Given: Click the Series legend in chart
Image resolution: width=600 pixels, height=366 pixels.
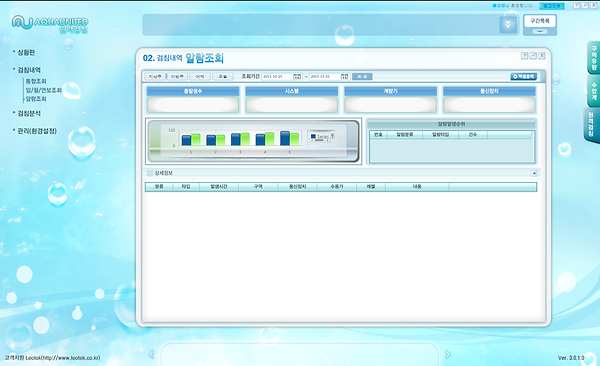Looking at the screenshot, I should point(322,136).
